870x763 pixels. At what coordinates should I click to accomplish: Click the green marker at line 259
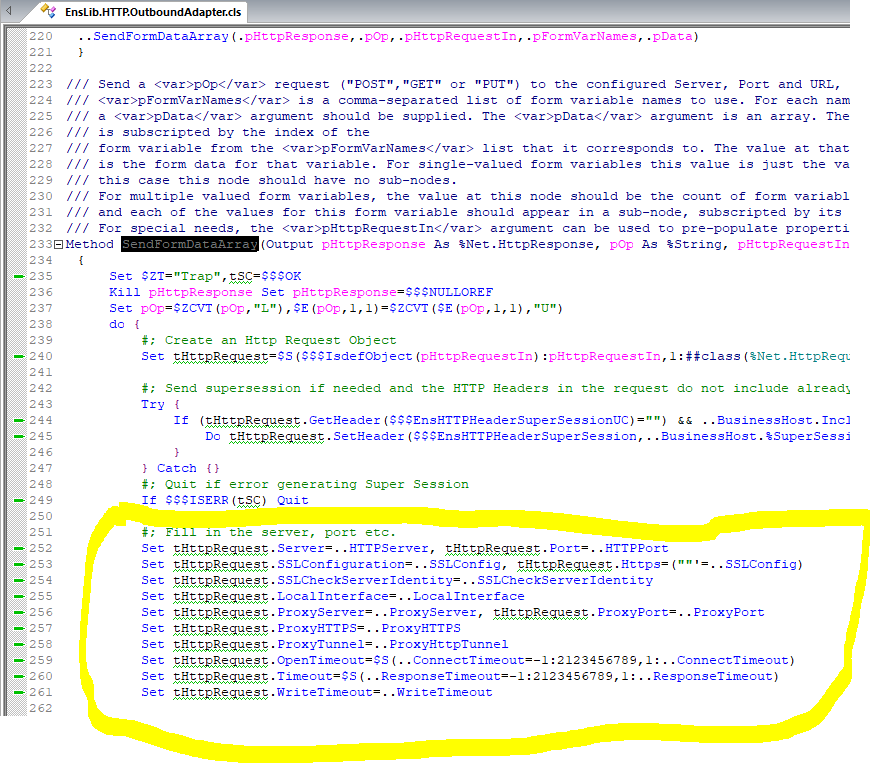(19, 660)
